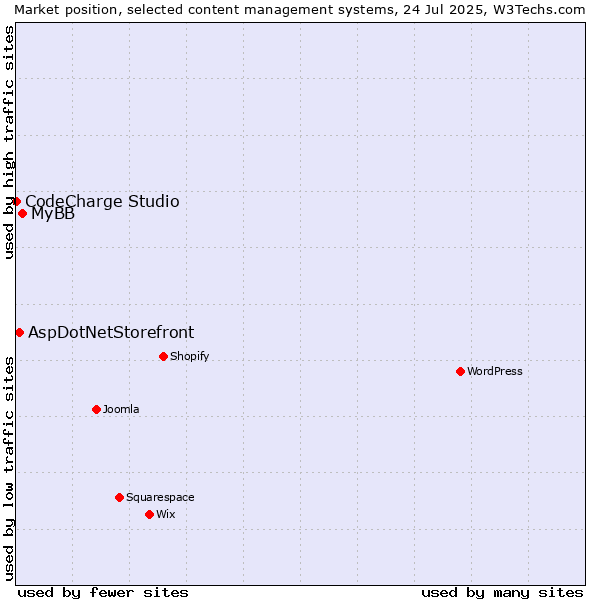
Task: Select the 'Wix' label text
Action: point(166,514)
